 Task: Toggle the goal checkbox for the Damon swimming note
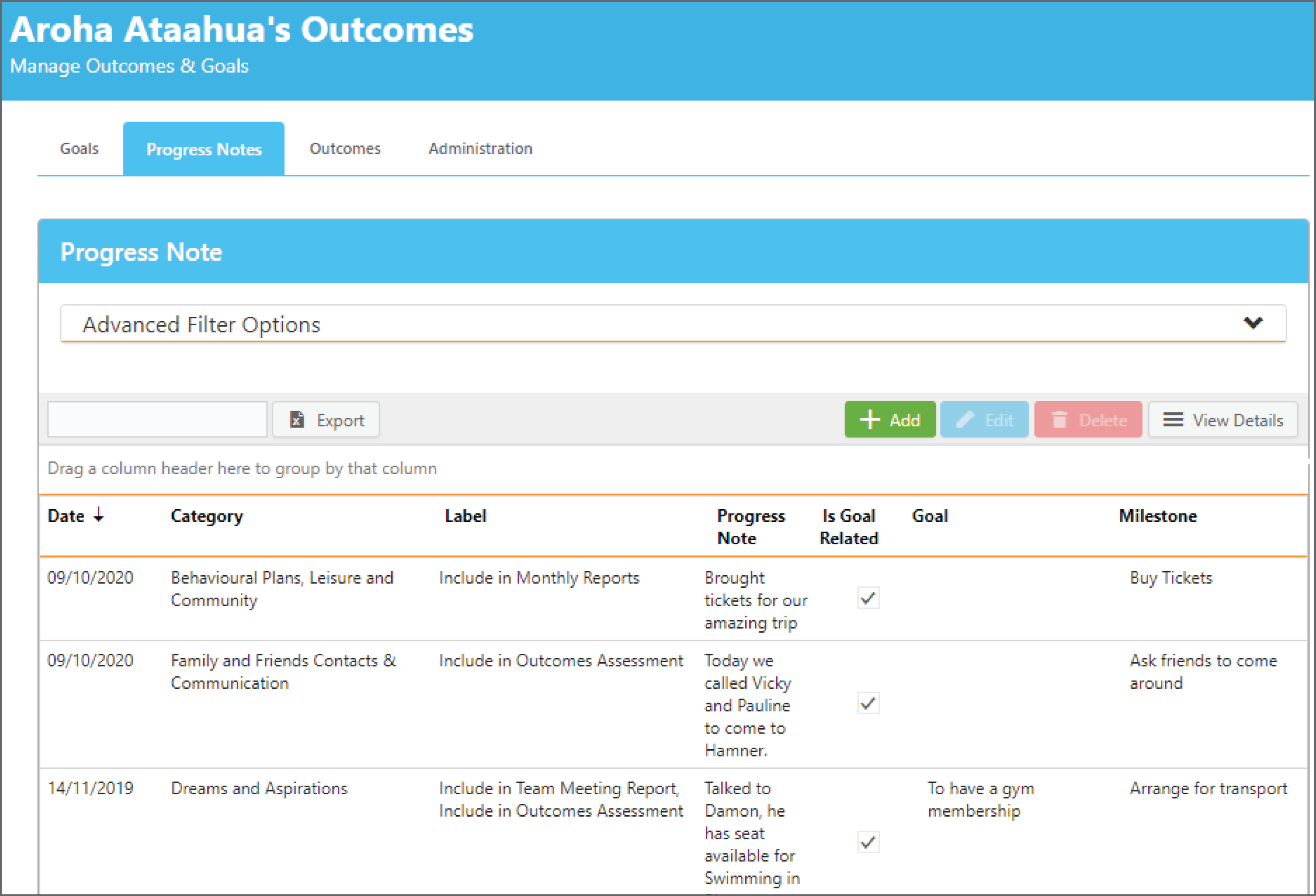868,842
